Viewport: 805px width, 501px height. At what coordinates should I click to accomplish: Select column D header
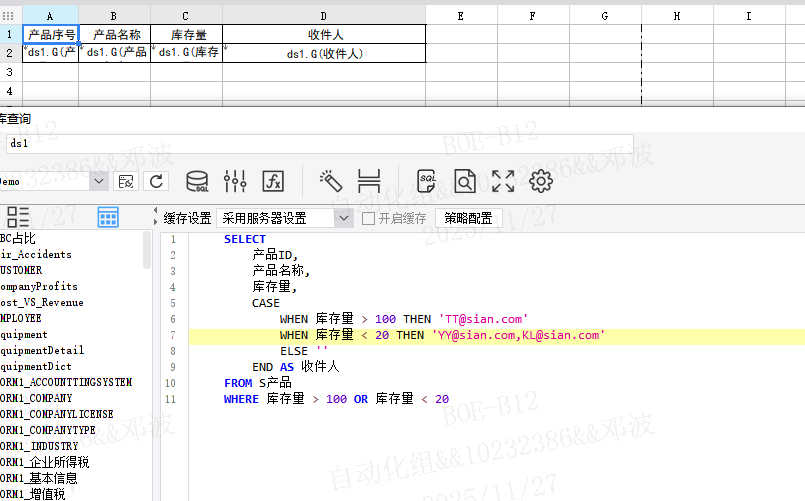324,16
